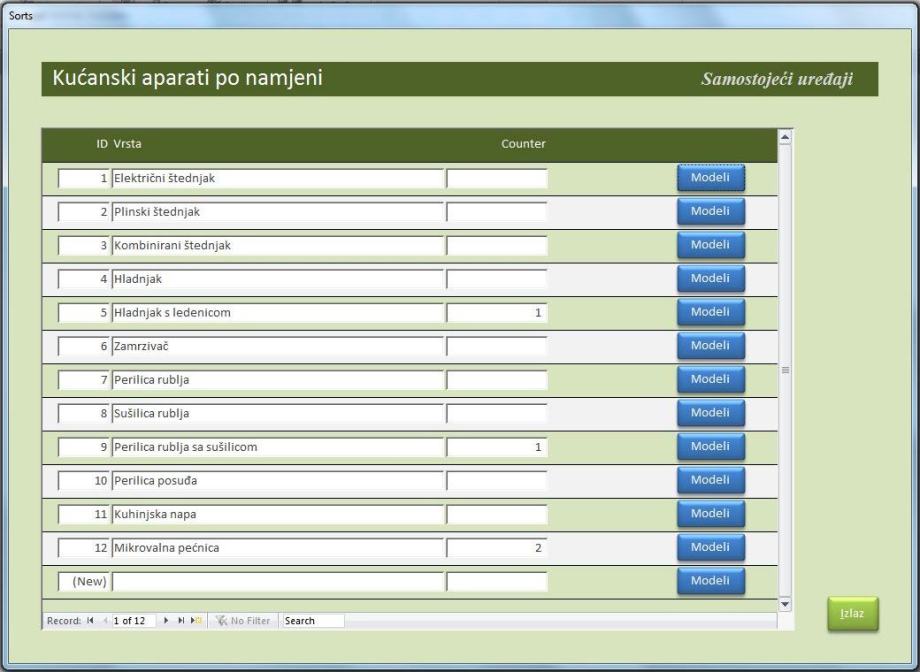Open Modeli for Hladnjak s ledenicom
Image resolution: width=920 pixels, height=672 pixels.
711,312
